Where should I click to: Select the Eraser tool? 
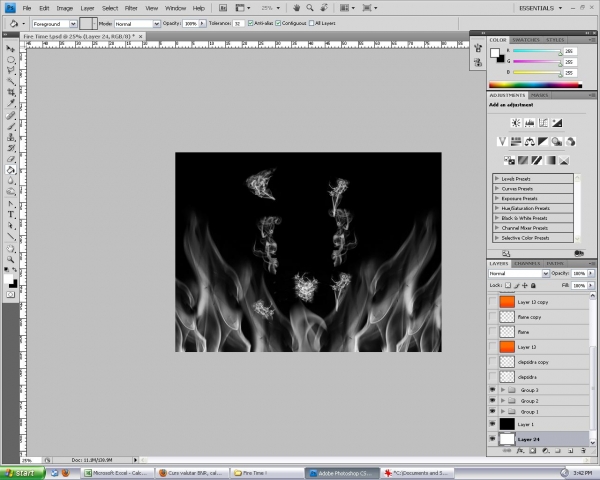coord(11,159)
